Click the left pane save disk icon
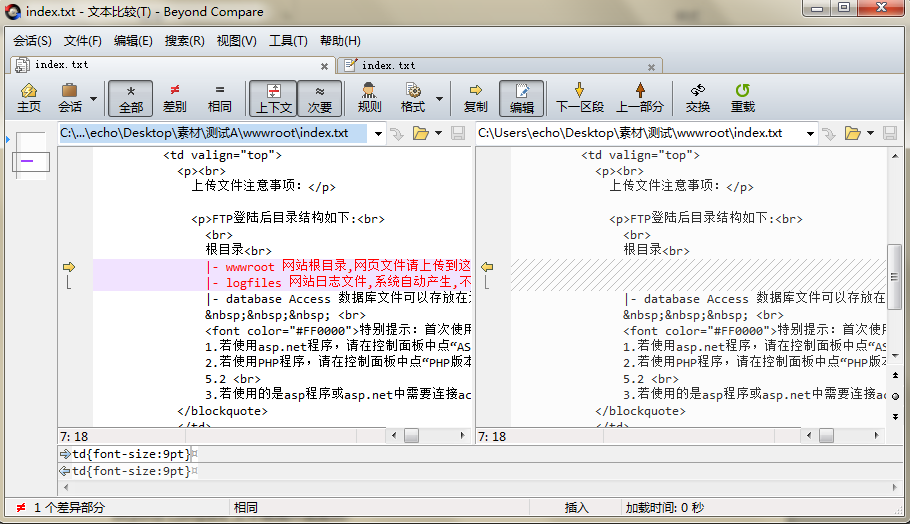This screenshot has width=910, height=524. click(x=458, y=133)
